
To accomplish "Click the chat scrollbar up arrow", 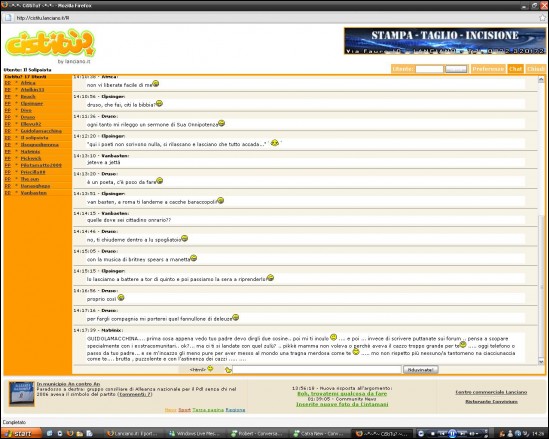I will click(541, 79).
